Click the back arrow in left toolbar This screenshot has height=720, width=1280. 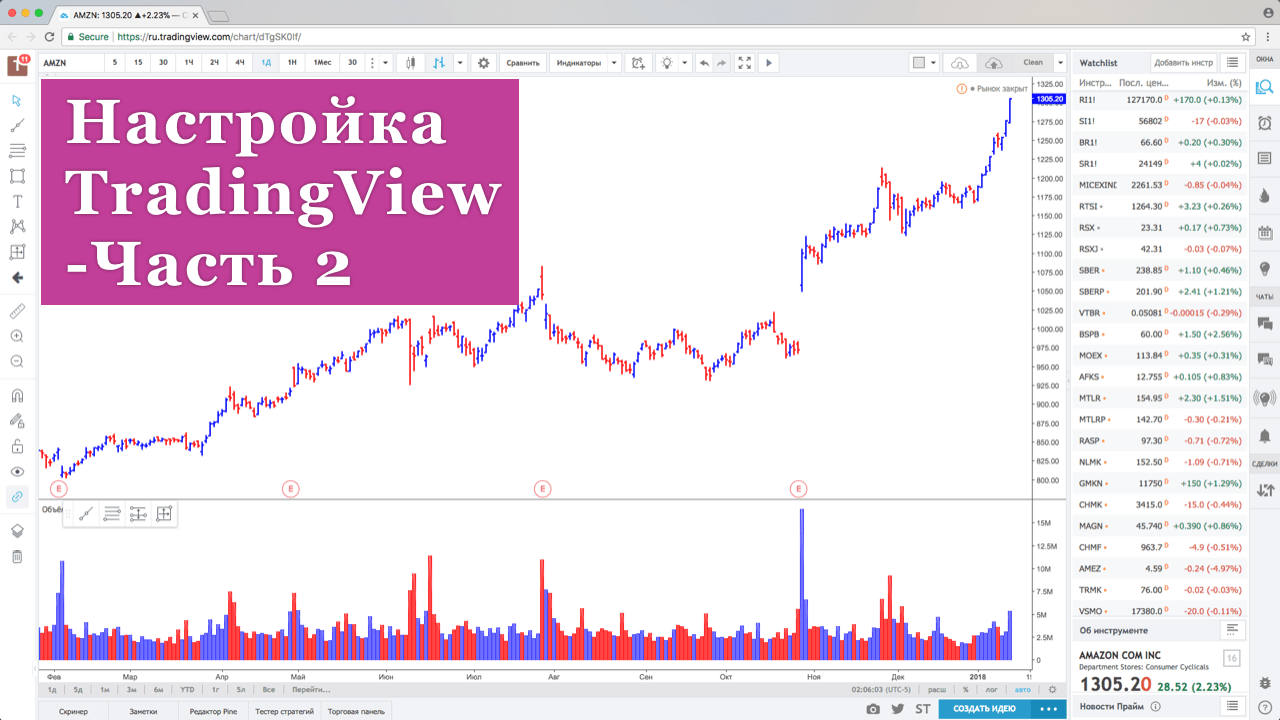[17, 278]
